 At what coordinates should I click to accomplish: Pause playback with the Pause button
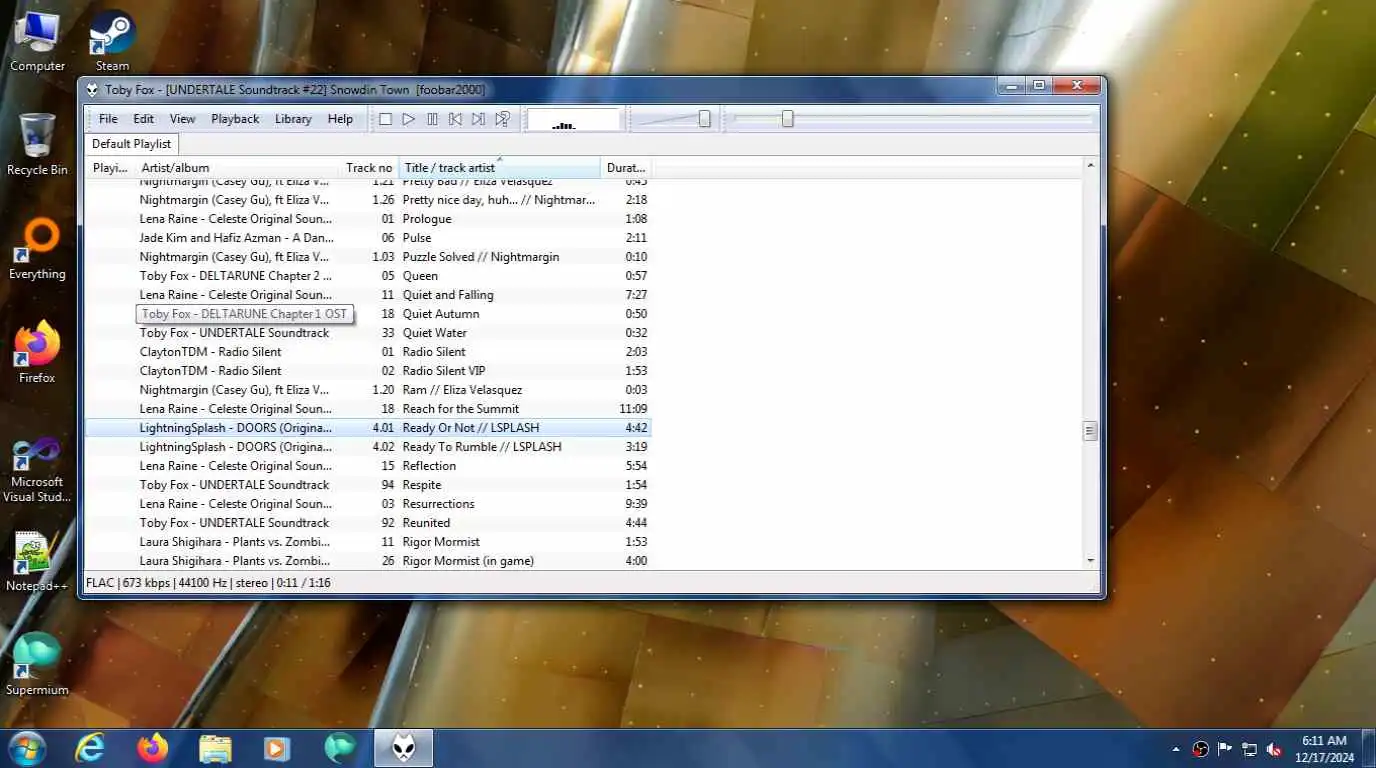[x=432, y=119]
